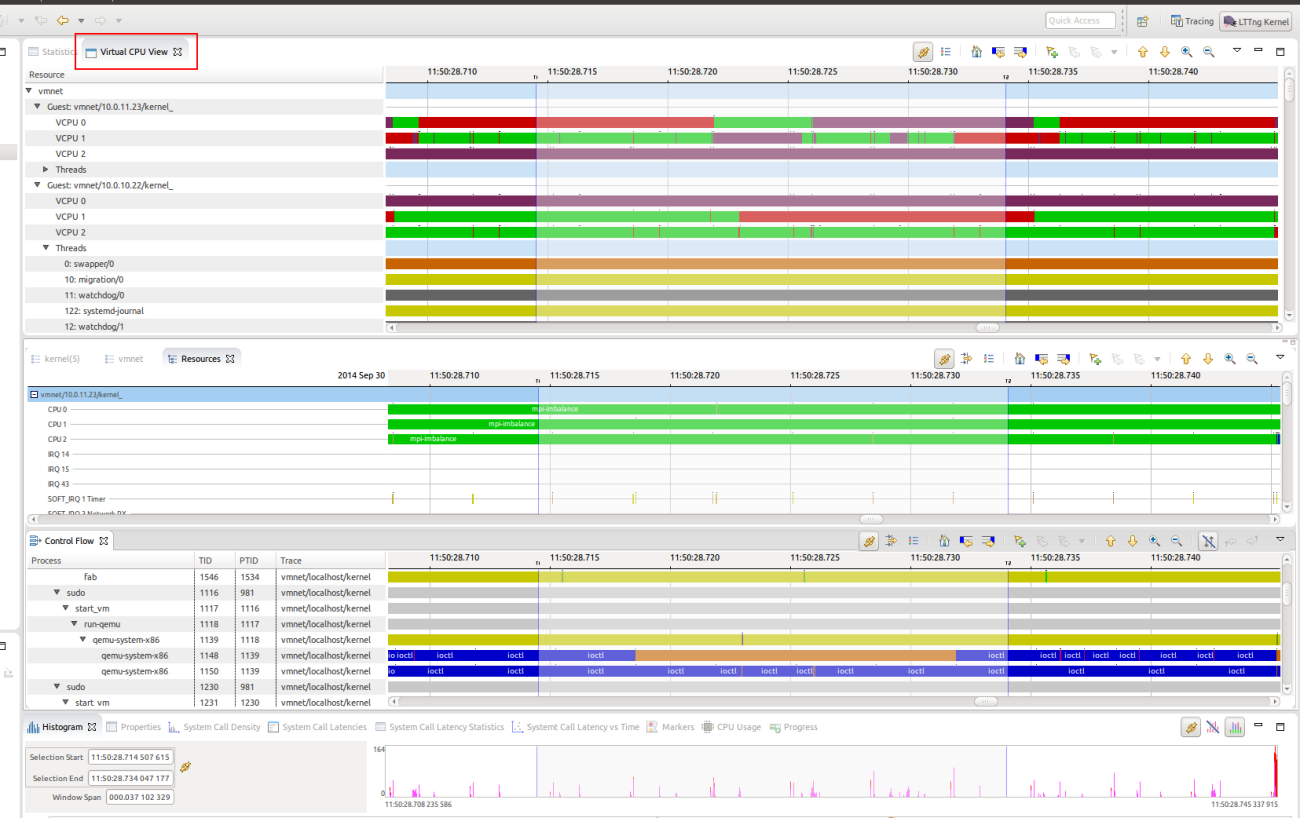Image resolution: width=1300 pixels, height=818 pixels.
Task: Click Reset Time Scale home icon in Virtual CPU View
Action: click(976, 52)
